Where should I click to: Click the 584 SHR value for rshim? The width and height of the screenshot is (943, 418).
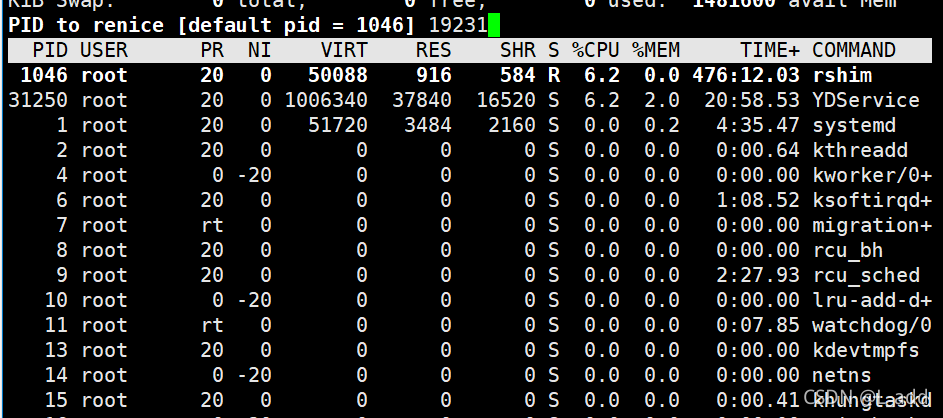(x=518, y=75)
